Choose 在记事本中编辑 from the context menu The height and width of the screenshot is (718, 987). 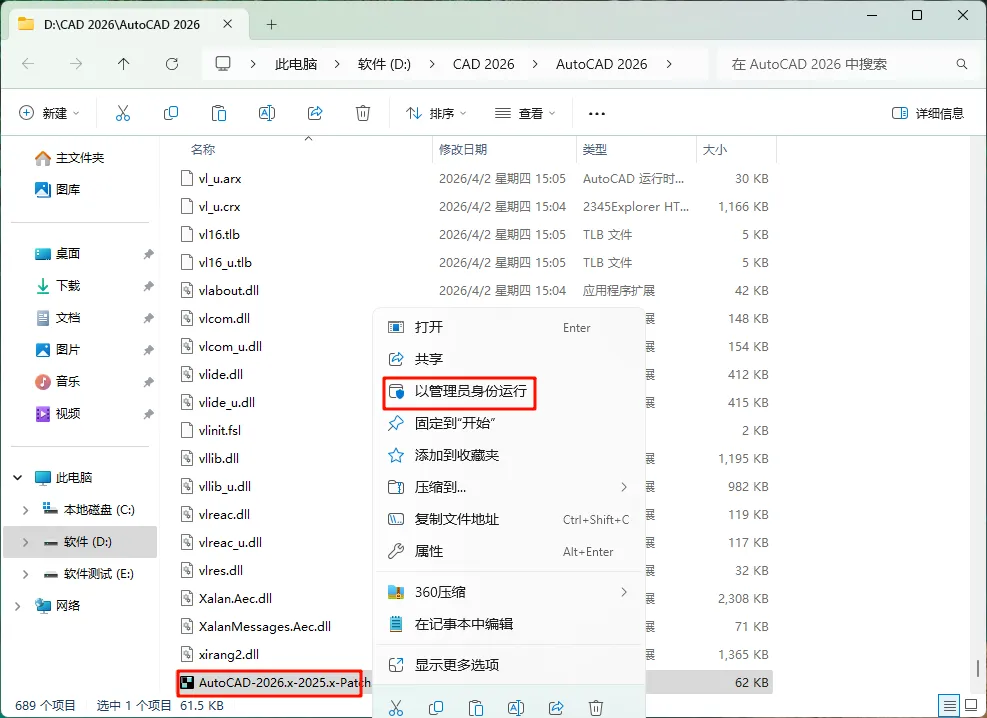pos(509,624)
